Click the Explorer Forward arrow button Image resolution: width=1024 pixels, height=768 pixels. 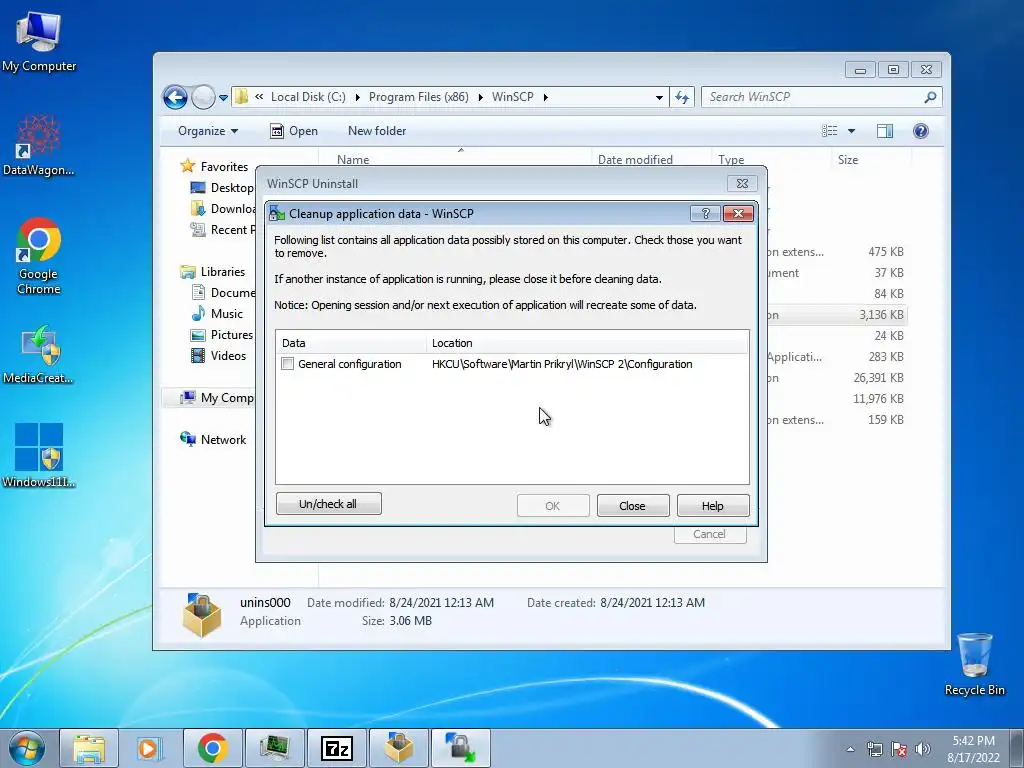tap(203, 97)
